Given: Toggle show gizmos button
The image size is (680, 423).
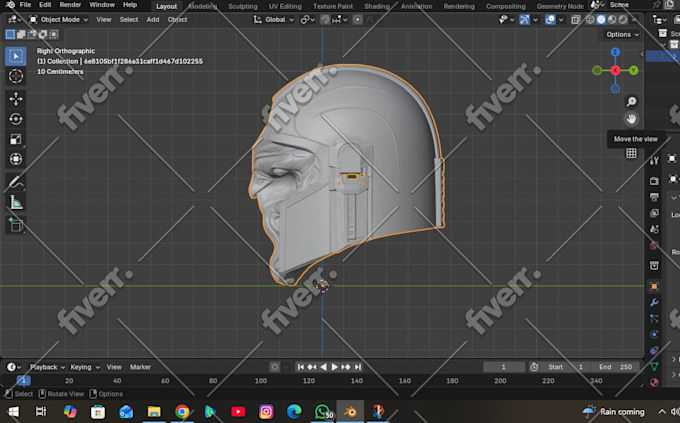Looking at the screenshot, I should (x=524, y=20).
